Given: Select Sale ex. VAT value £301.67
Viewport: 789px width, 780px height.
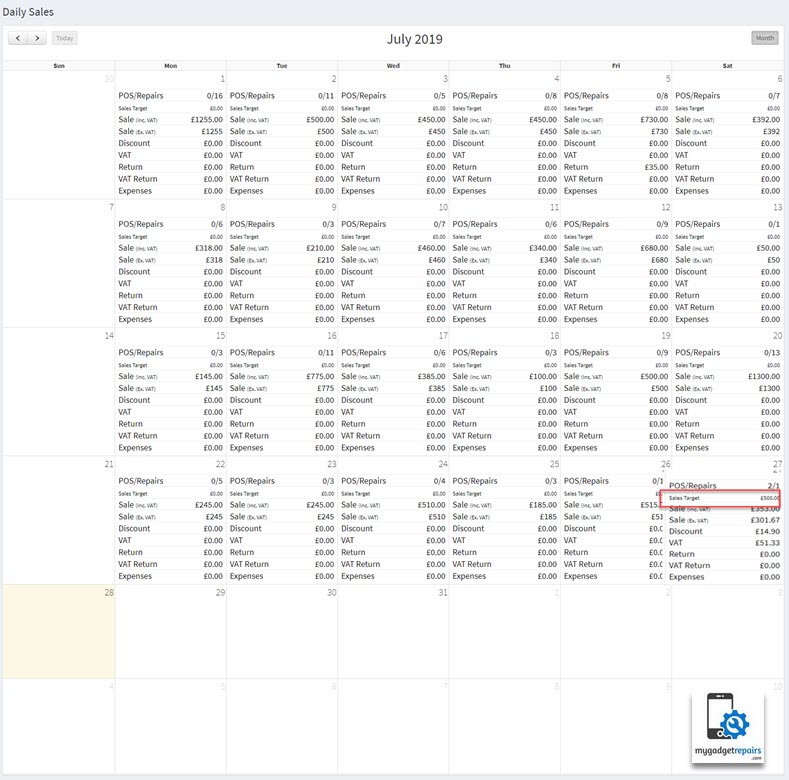Looking at the screenshot, I should [765, 520].
